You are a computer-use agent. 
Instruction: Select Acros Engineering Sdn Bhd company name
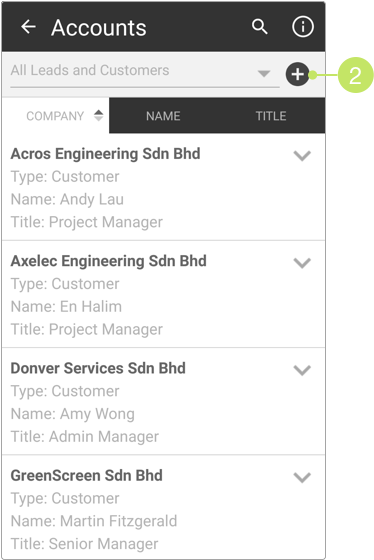tap(105, 154)
